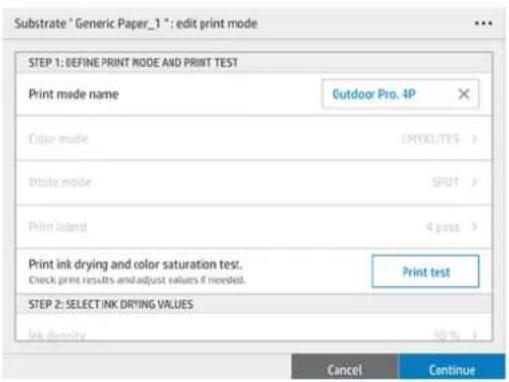Expand the Print intent chevron arrow
Image resolution: width=509 pixels, height=382 pixels.
click(x=475, y=227)
